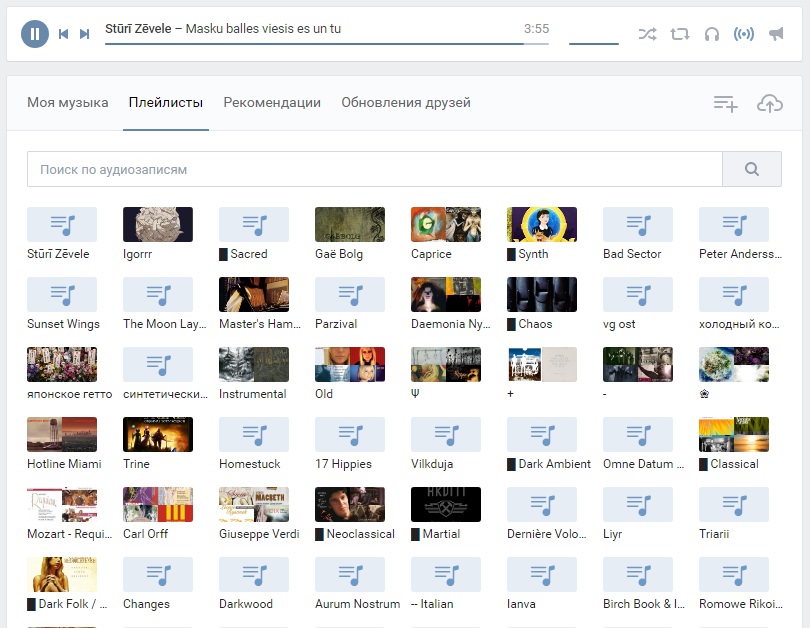Screen dimensions: 810x628
Task: Skip to the next track
Action: (84, 34)
